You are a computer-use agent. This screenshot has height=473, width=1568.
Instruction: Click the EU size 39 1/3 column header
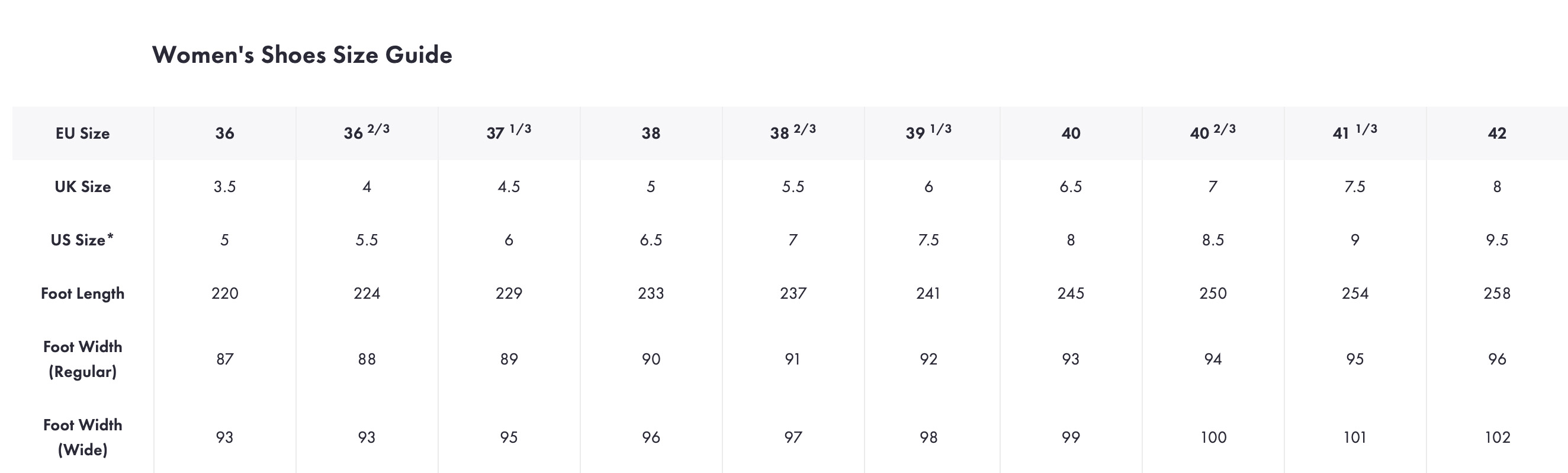[928, 133]
